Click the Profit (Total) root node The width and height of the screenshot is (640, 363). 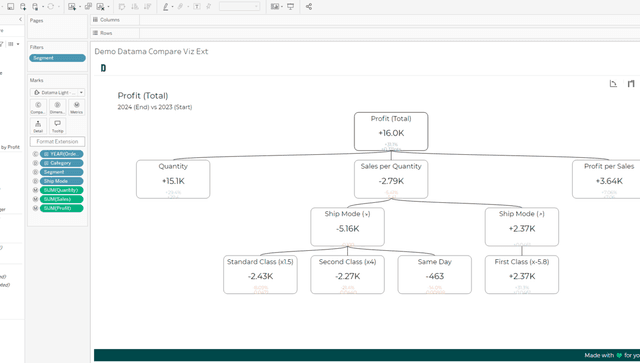[x=391, y=131]
